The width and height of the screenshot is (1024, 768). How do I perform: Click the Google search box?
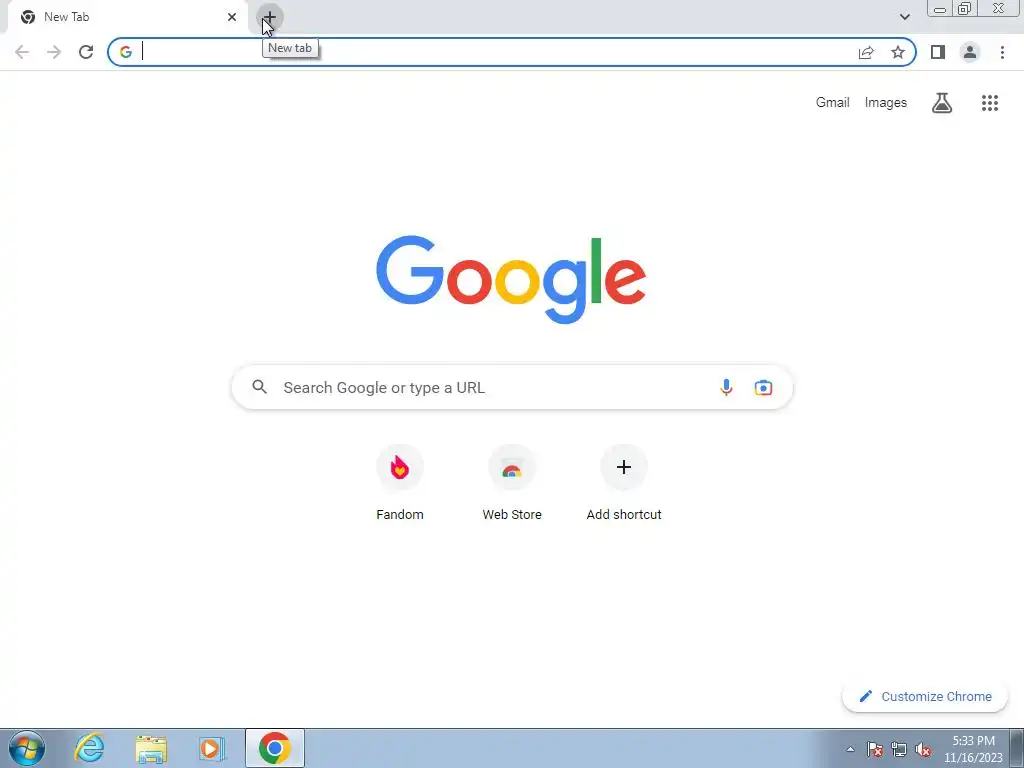point(512,387)
